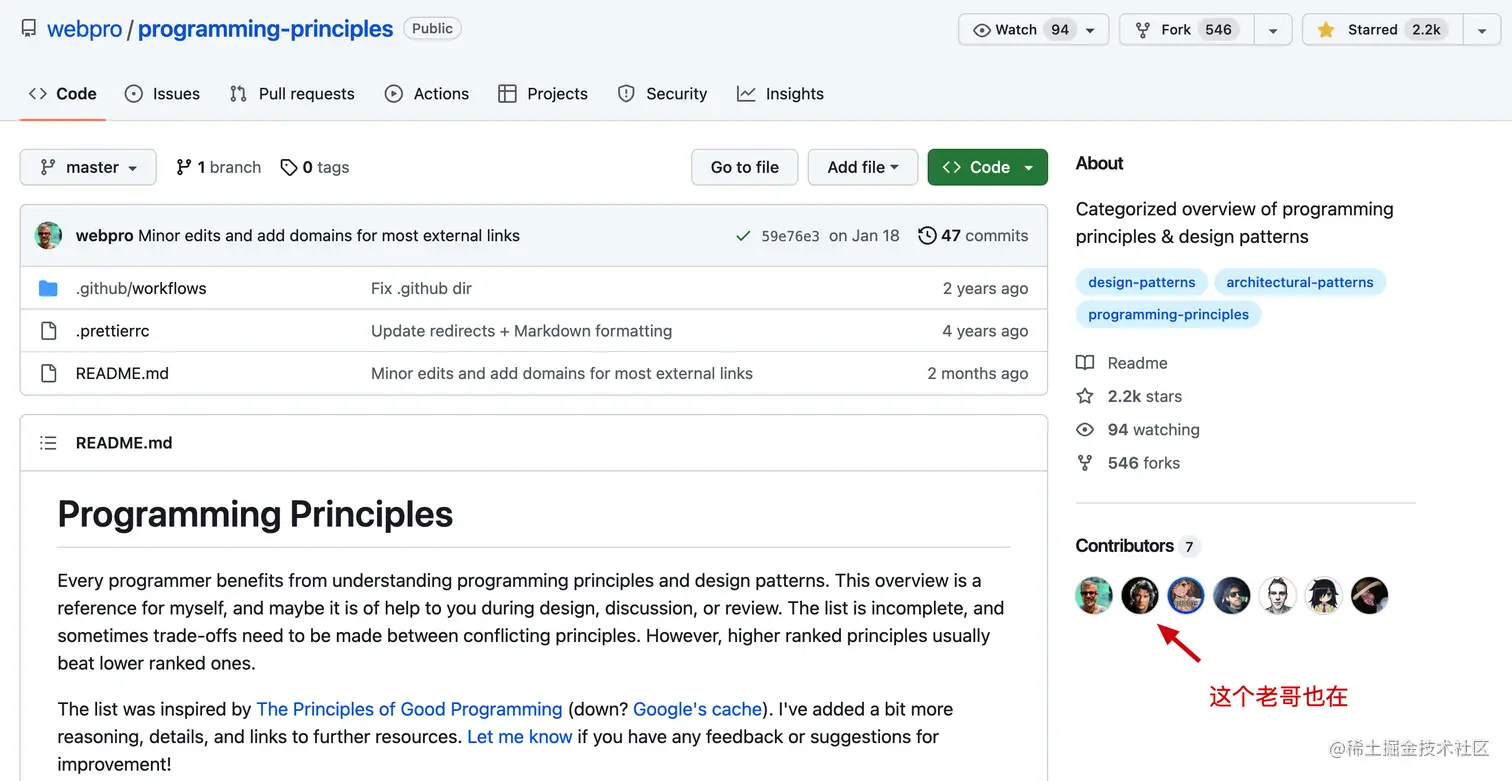The height and width of the screenshot is (781, 1512).
Task: View the 94 watching link
Action: (1138, 430)
